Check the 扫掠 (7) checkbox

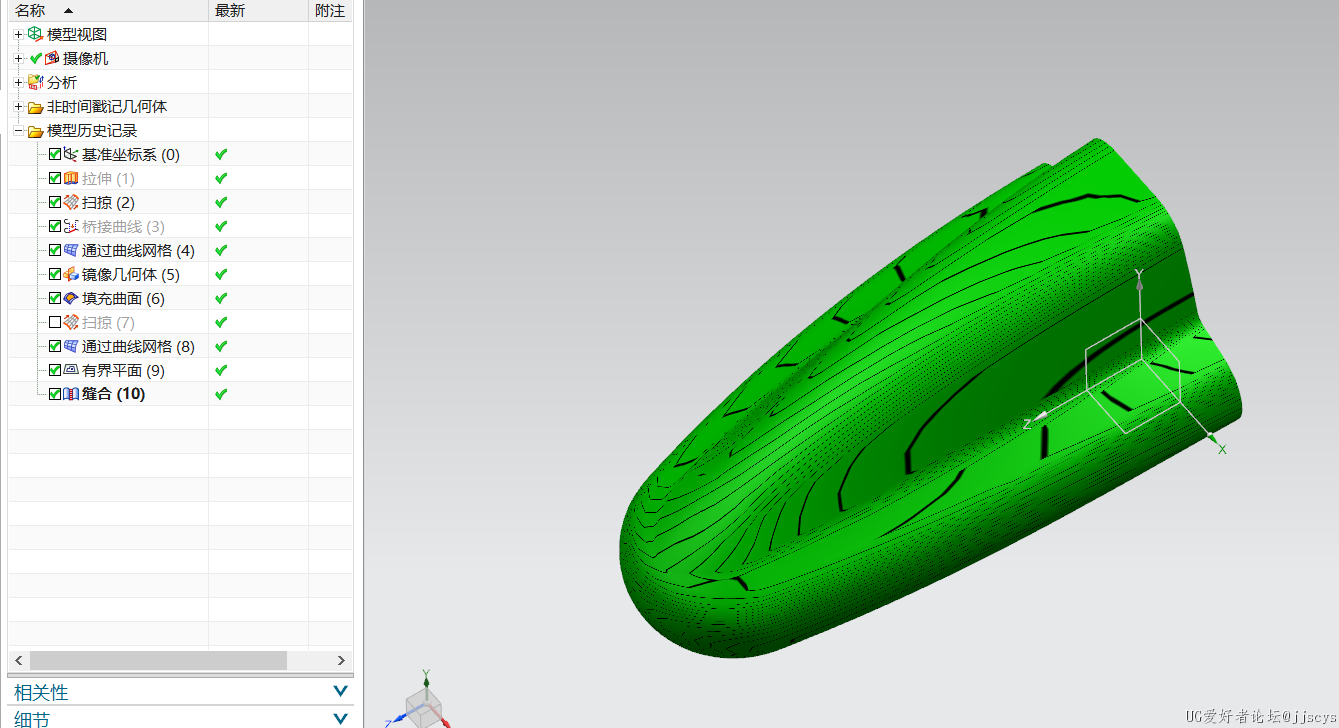[55, 322]
